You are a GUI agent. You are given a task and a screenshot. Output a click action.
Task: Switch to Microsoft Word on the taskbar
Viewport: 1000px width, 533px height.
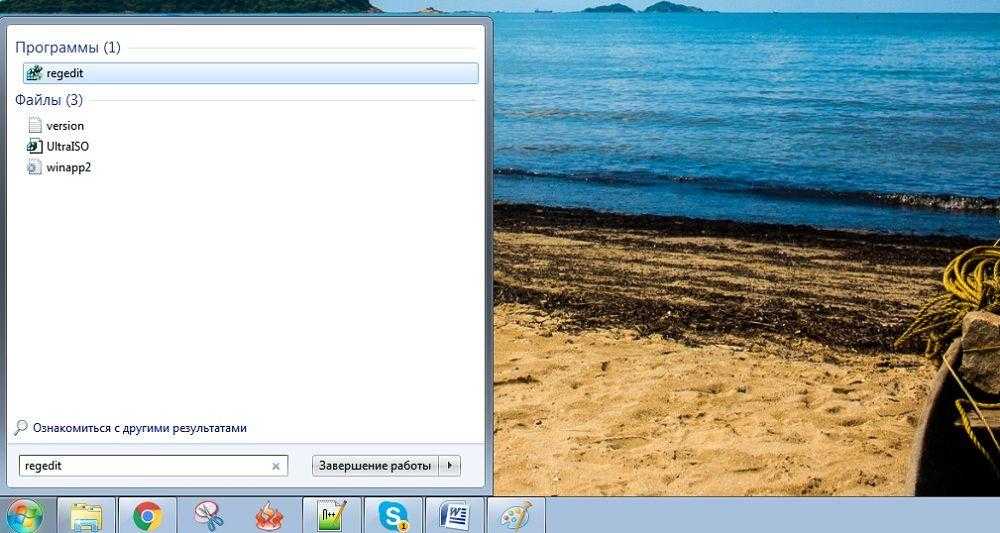click(x=454, y=516)
